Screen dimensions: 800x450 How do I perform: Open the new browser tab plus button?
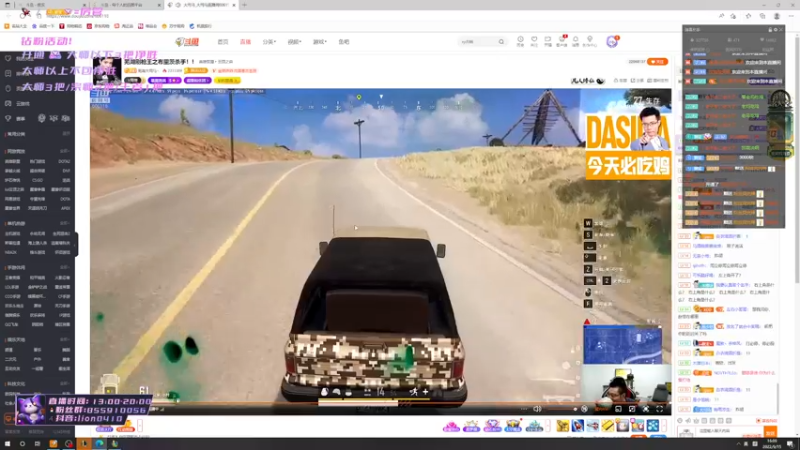pyautogui.click(x=244, y=5)
